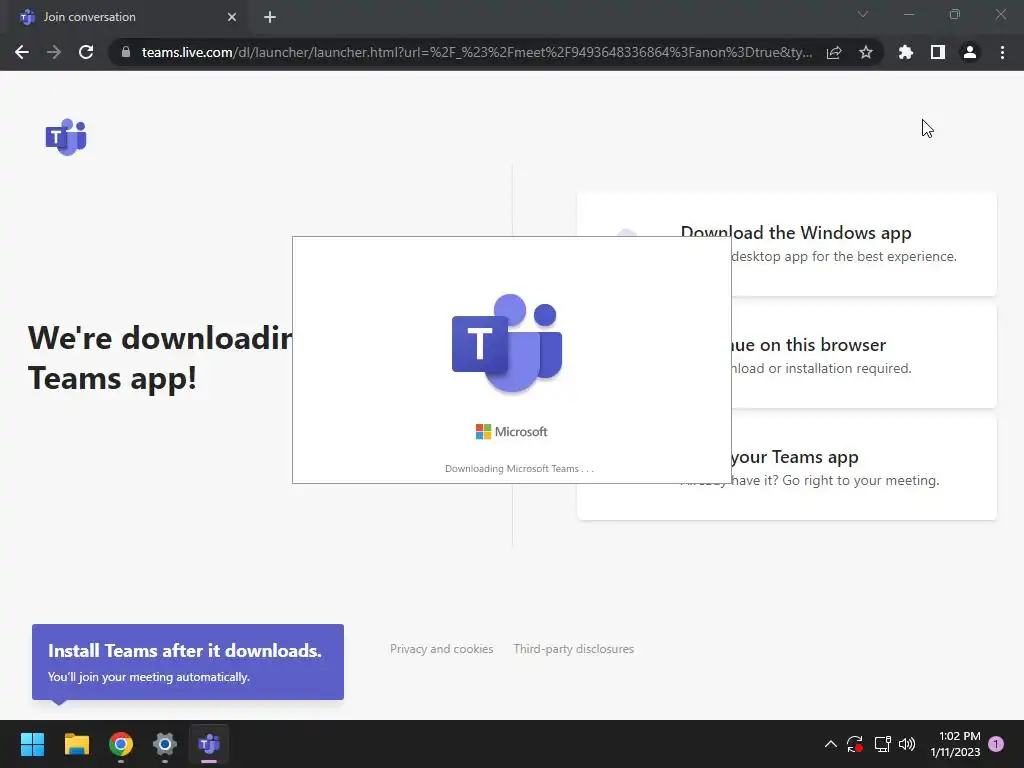The image size is (1024, 768).
Task: Open the Third-party disclosures link
Action: (573, 649)
